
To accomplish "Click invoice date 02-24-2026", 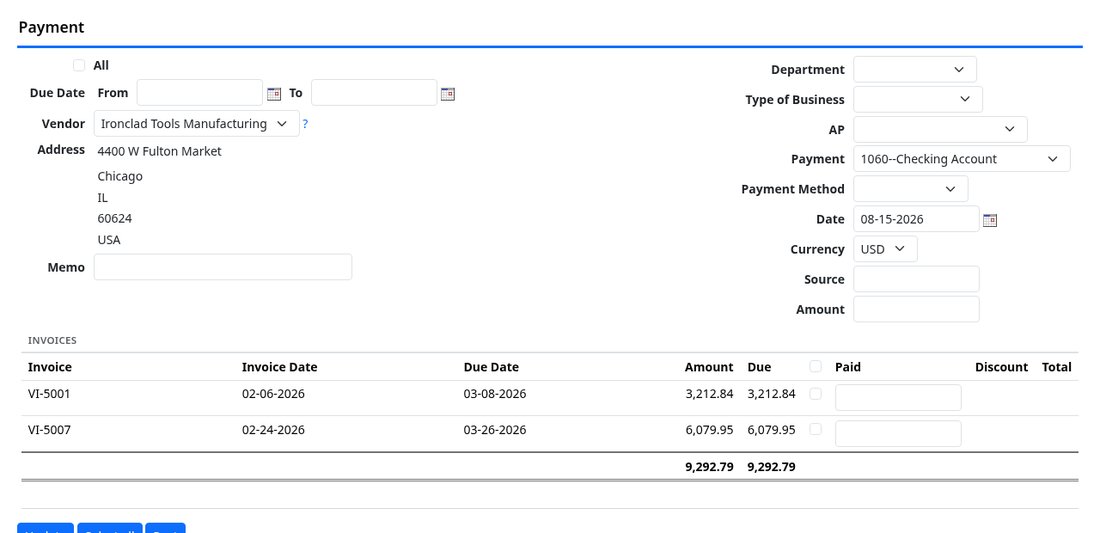I will click(x=274, y=430).
